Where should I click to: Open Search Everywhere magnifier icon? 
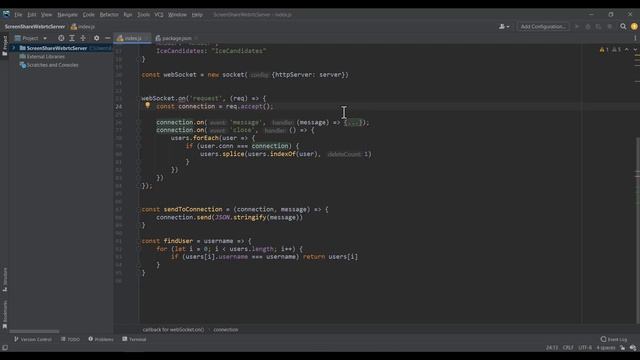[x=623, y=27]
